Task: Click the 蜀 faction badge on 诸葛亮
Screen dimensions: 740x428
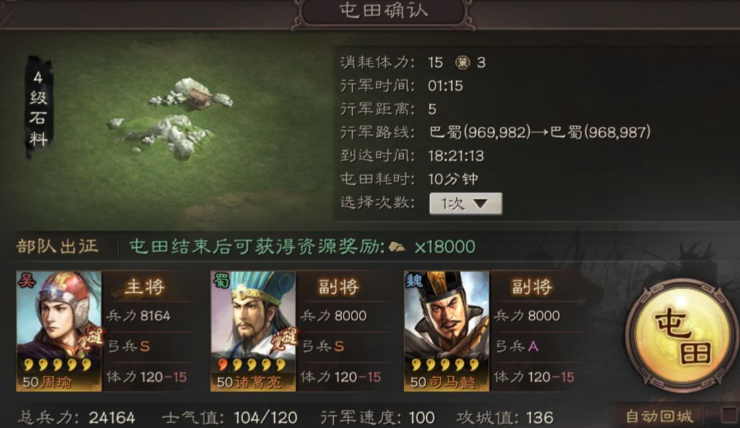Action: coord(221,281)
